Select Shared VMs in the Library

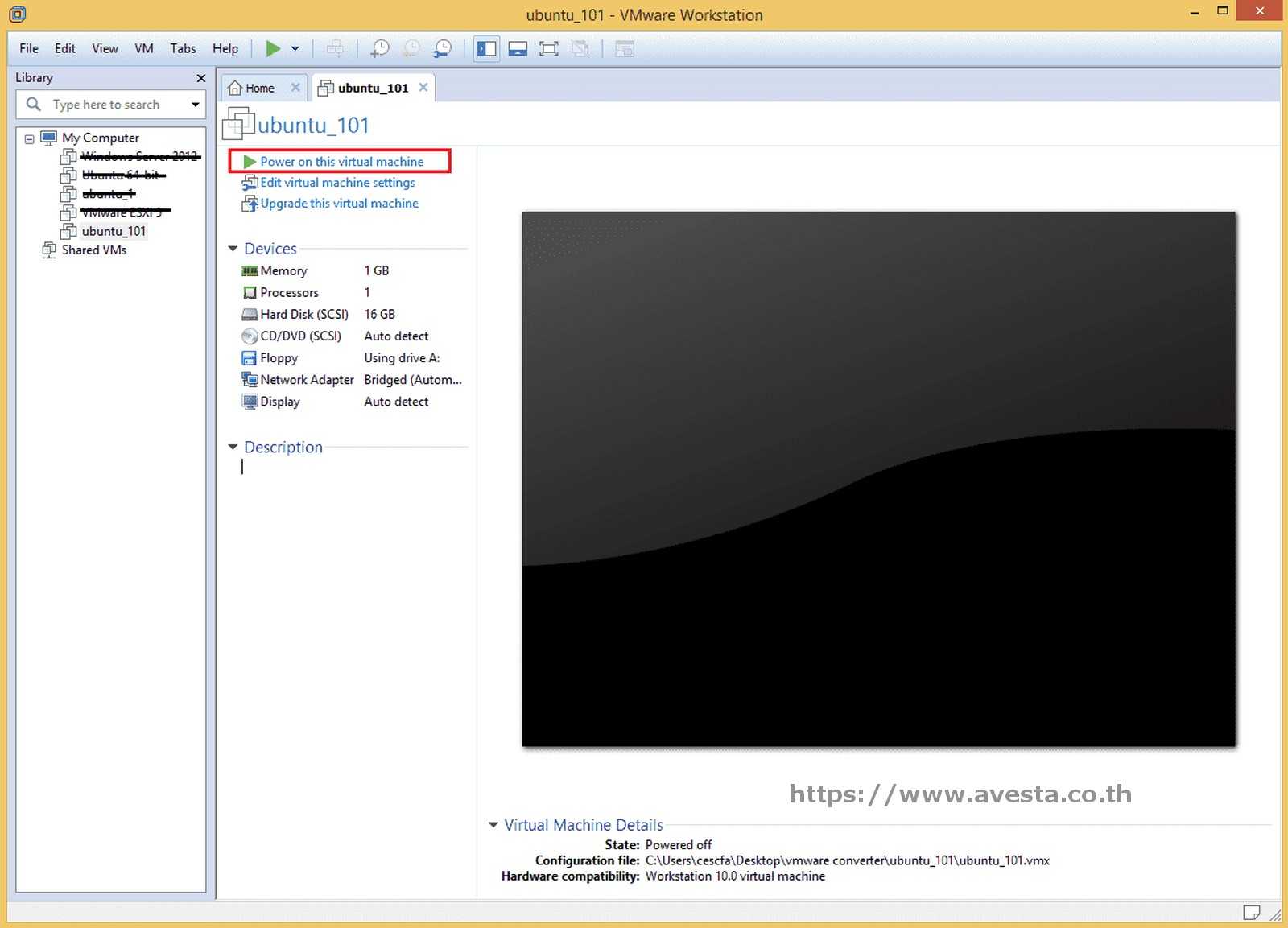coord(93,250)
